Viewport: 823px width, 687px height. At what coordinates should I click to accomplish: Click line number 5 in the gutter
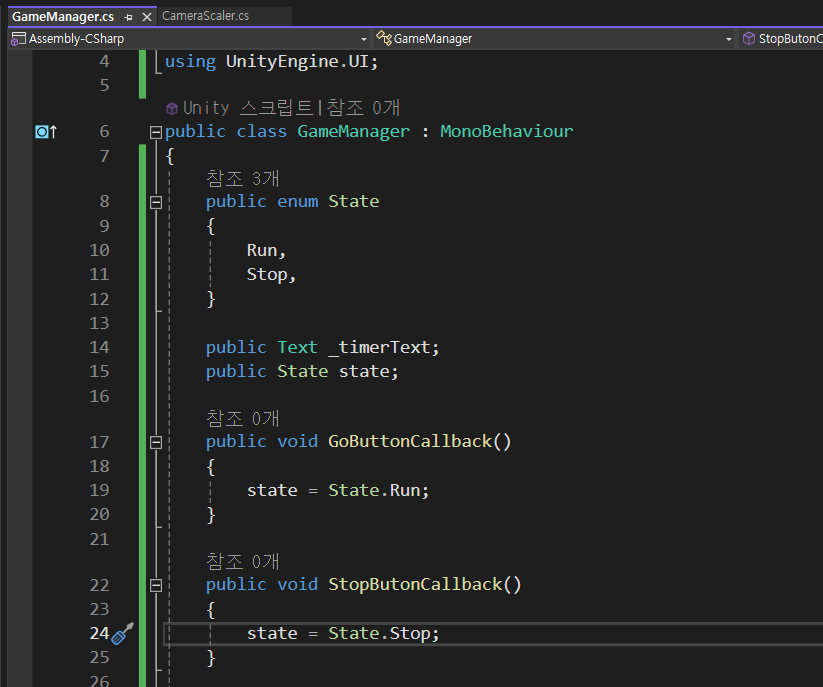click(104, 85)
